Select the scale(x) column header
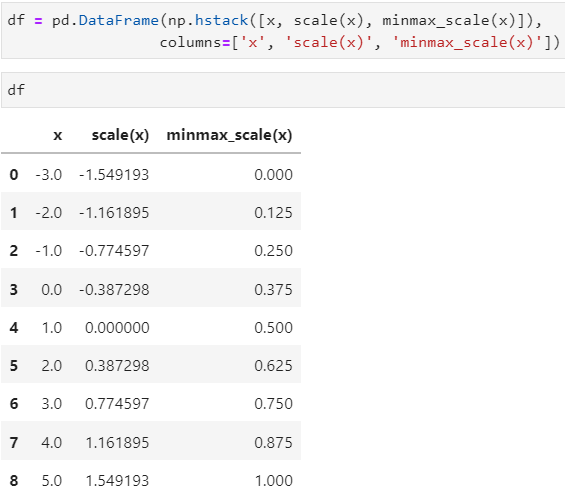This screenshot has width=565, height=499. (x=120, y=135)
